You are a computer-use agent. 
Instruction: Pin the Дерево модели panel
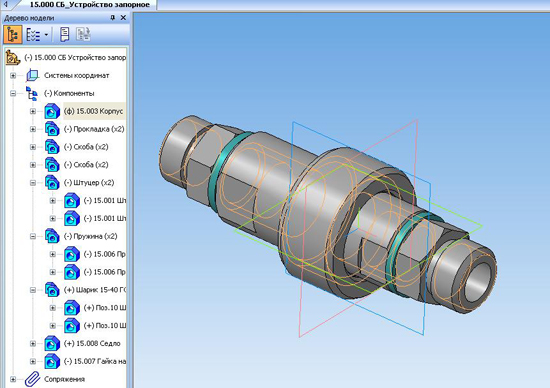pyautogui.click(x=113, y=18)
